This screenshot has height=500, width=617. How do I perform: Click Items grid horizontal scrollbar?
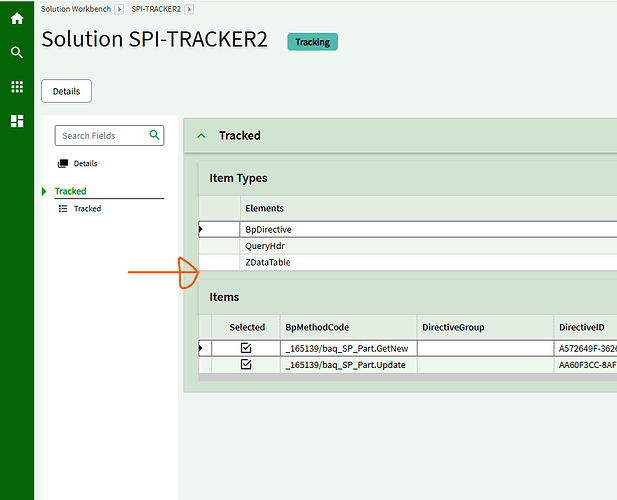pyautogui.click(x=408, y=377)
